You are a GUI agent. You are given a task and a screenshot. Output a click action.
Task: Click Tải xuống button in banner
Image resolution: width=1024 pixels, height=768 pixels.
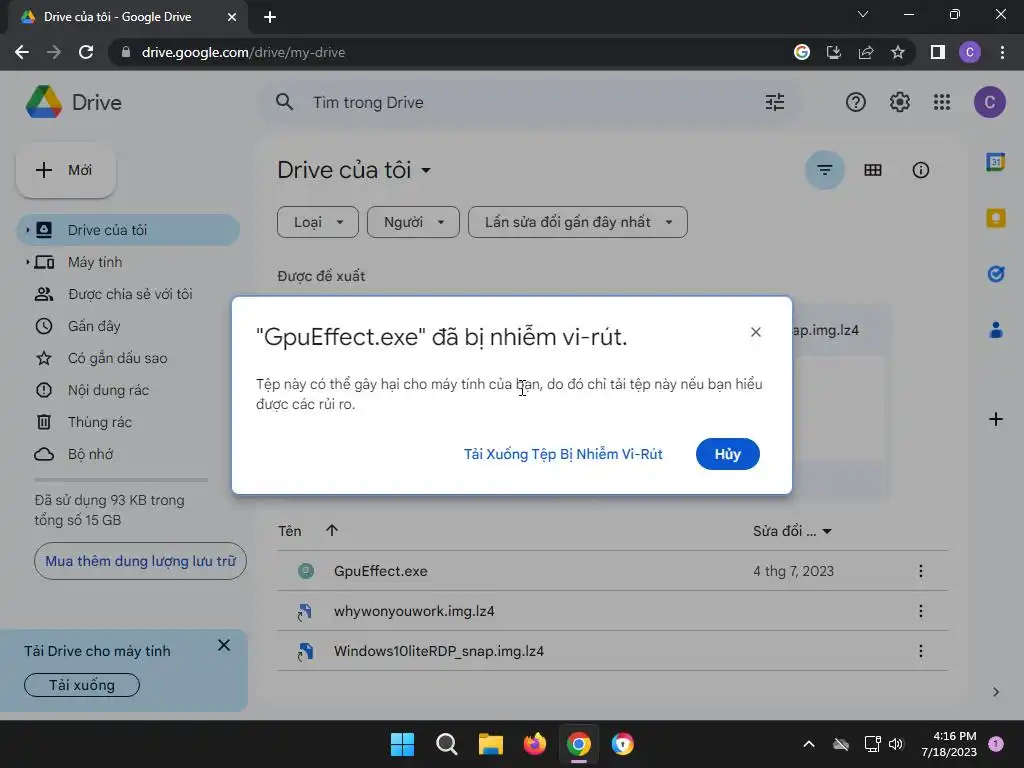pyautogui.click(x=82, y=685)
